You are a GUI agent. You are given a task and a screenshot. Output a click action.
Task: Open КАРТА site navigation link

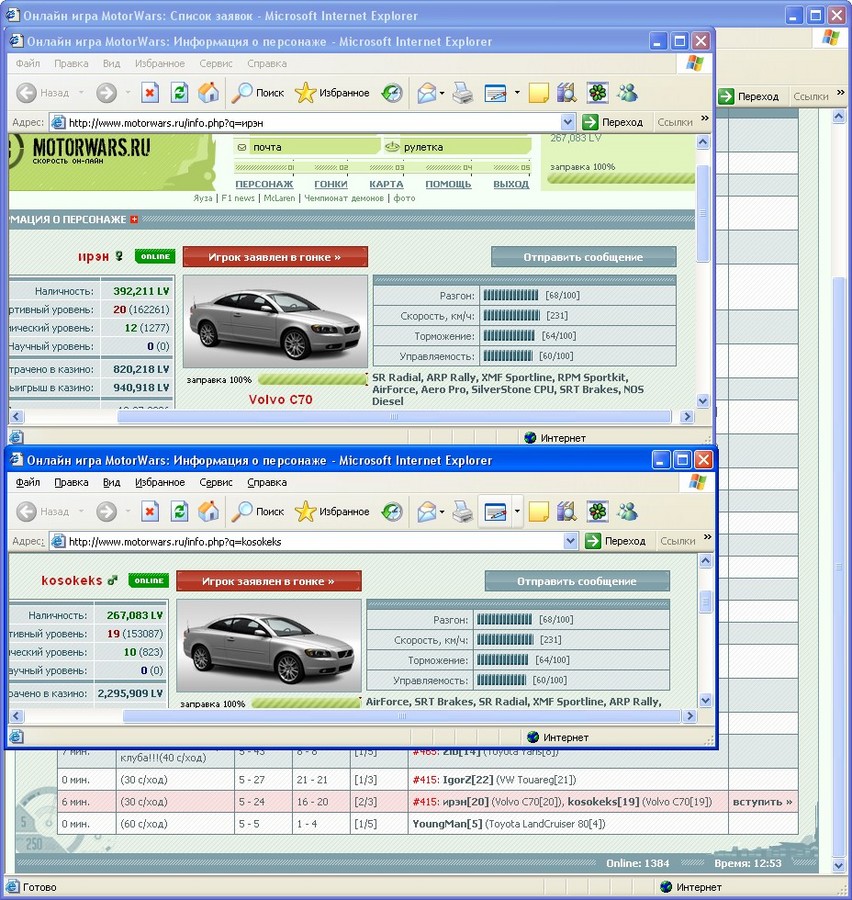pos(386,184)
